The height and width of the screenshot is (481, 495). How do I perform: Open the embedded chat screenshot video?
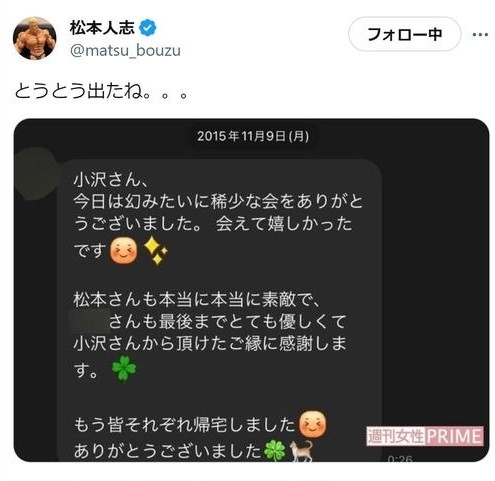[251, 290]
